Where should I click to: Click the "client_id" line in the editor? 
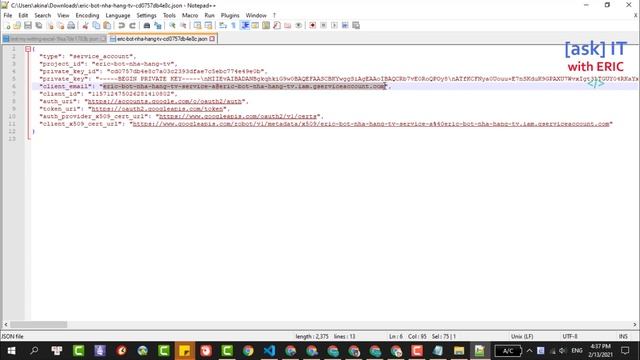109,94
